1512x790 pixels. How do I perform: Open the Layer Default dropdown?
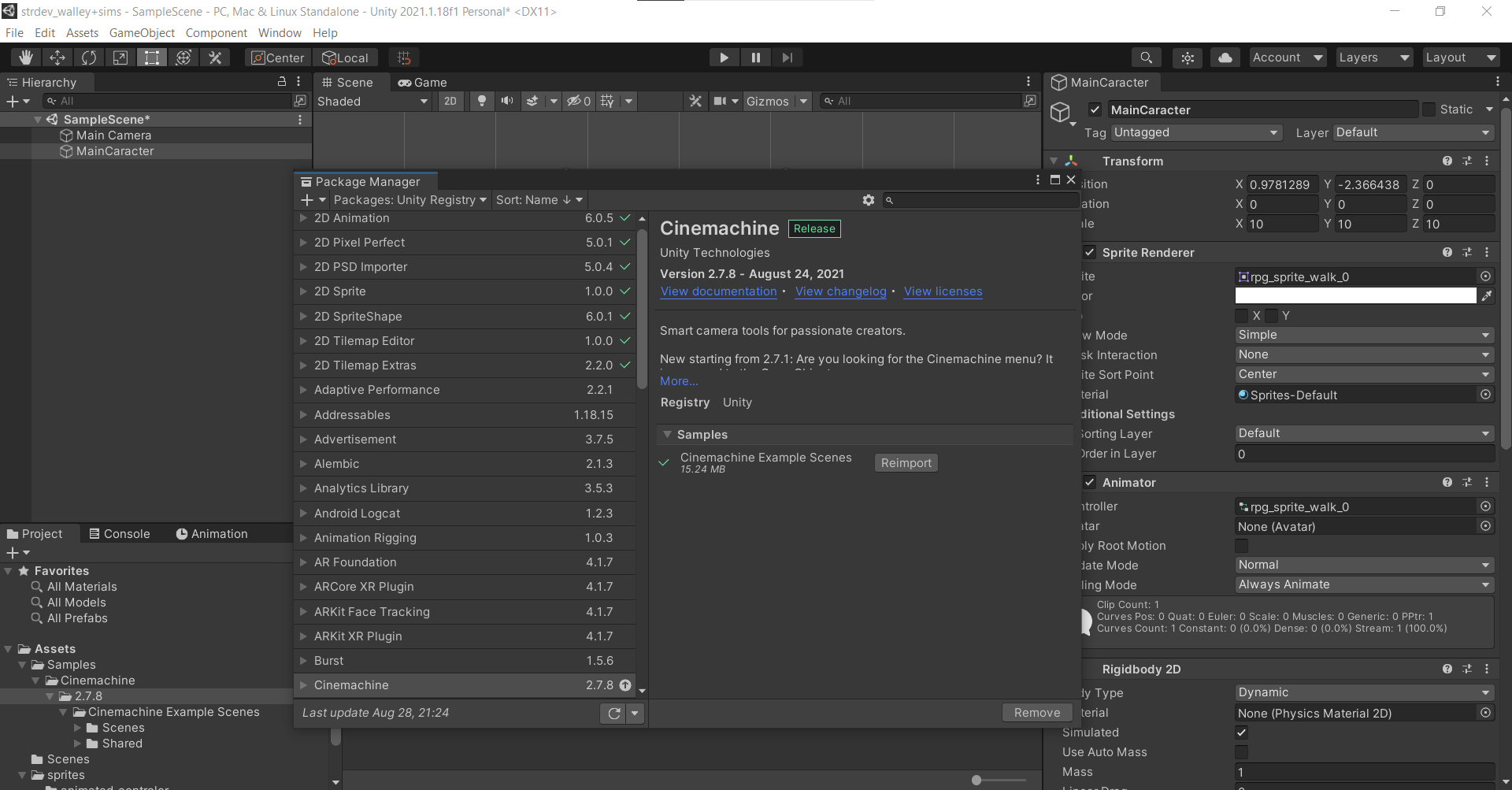pyautogui.click(x=1414, y=132)
